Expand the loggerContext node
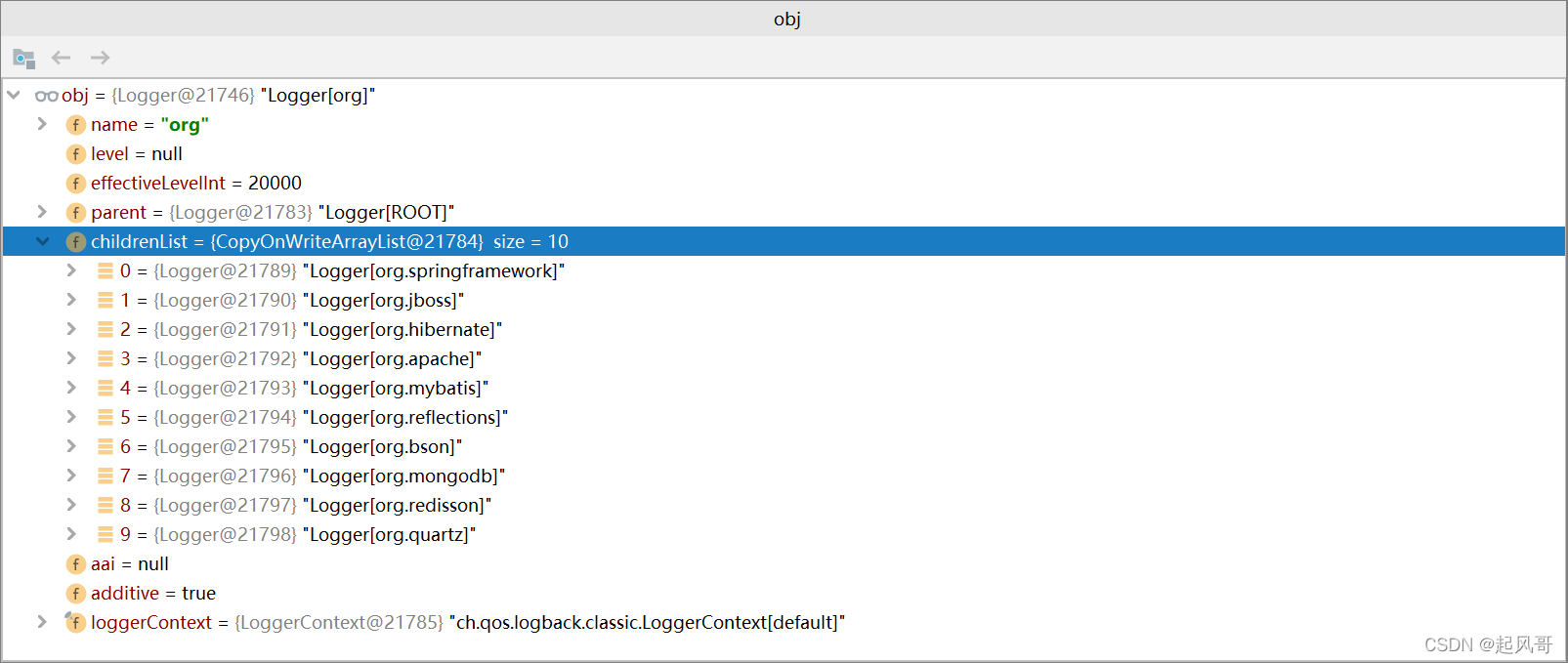 coord(42,622)
